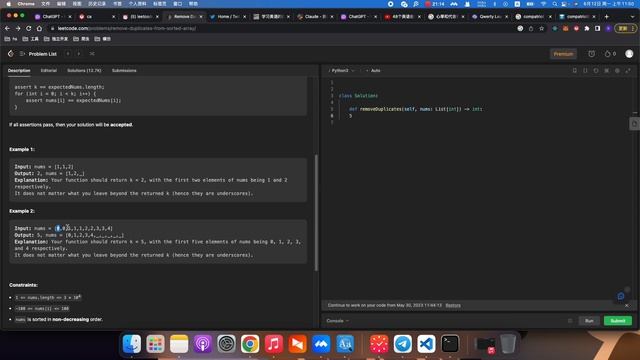The width and height of the screenshot is (640, 360).
Task: Open the Chrome menu in menu bar
Action: [x=26, y=4]
